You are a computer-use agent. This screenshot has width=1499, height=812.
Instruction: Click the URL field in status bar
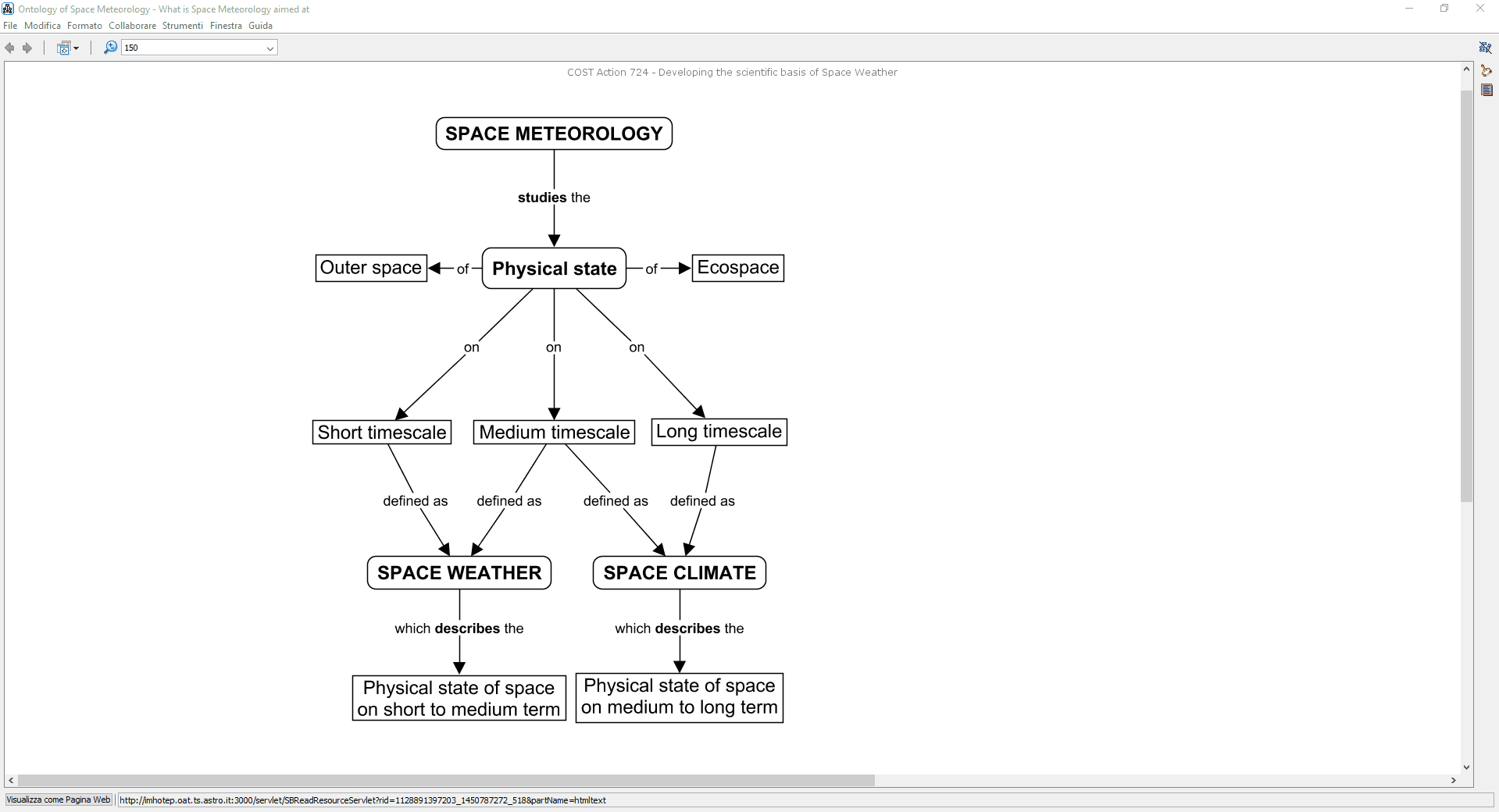click(805, 800)
